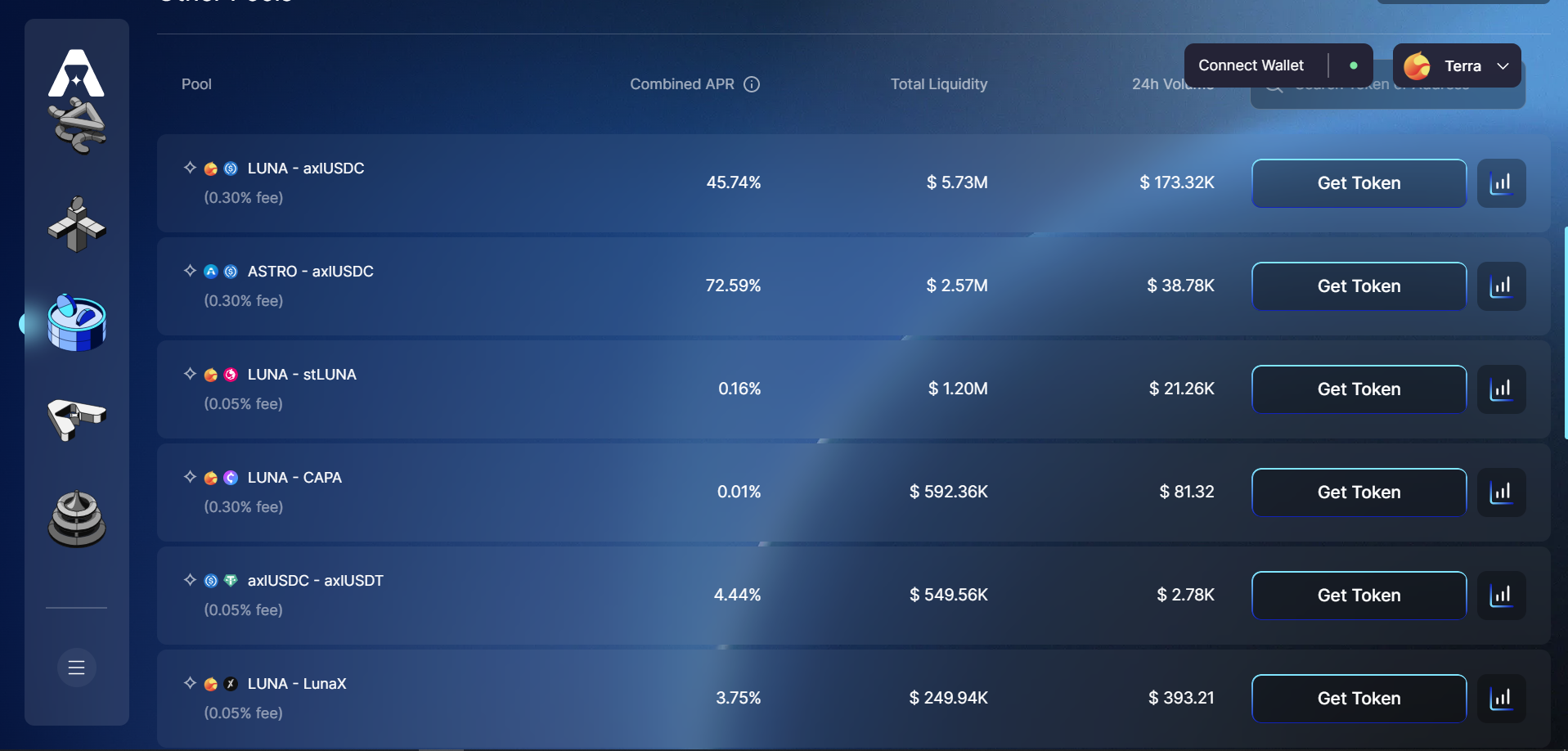Open chart for axlUSDC - axlUSDT pool

(1501, 596)
